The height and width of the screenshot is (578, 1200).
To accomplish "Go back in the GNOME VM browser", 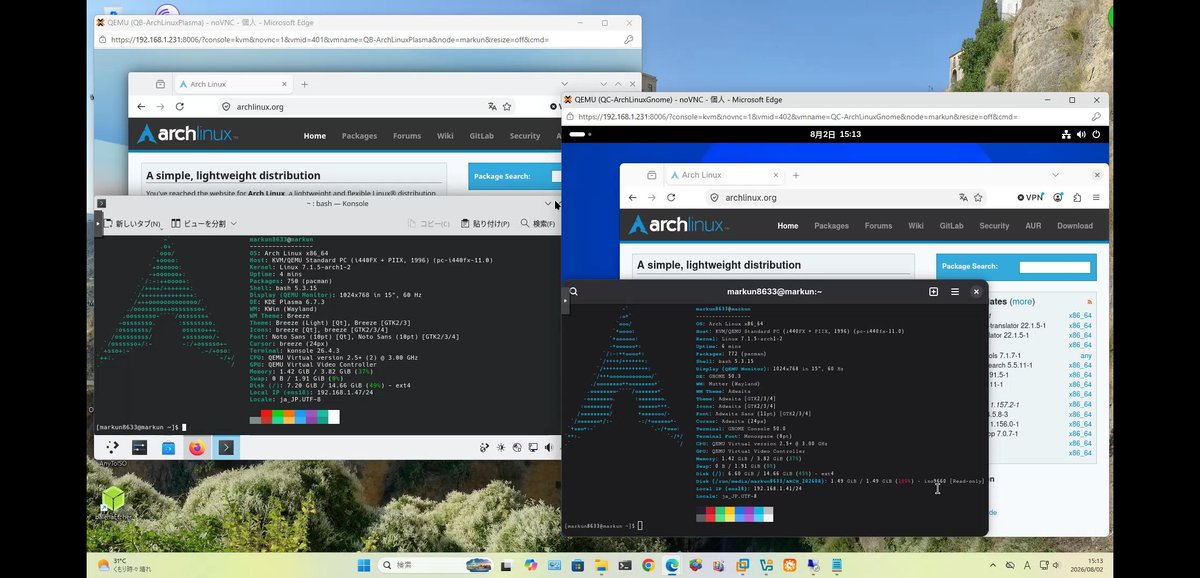I will 632,198.
